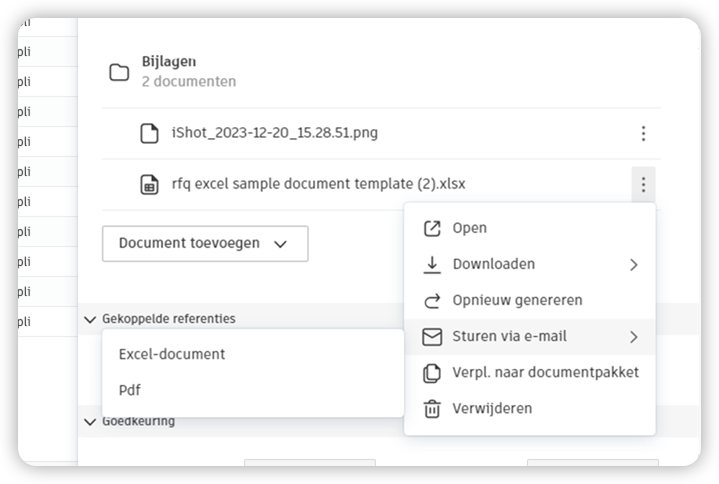
Task: Click the trash icon beside Verwijderen
Action: click(432, 408)
